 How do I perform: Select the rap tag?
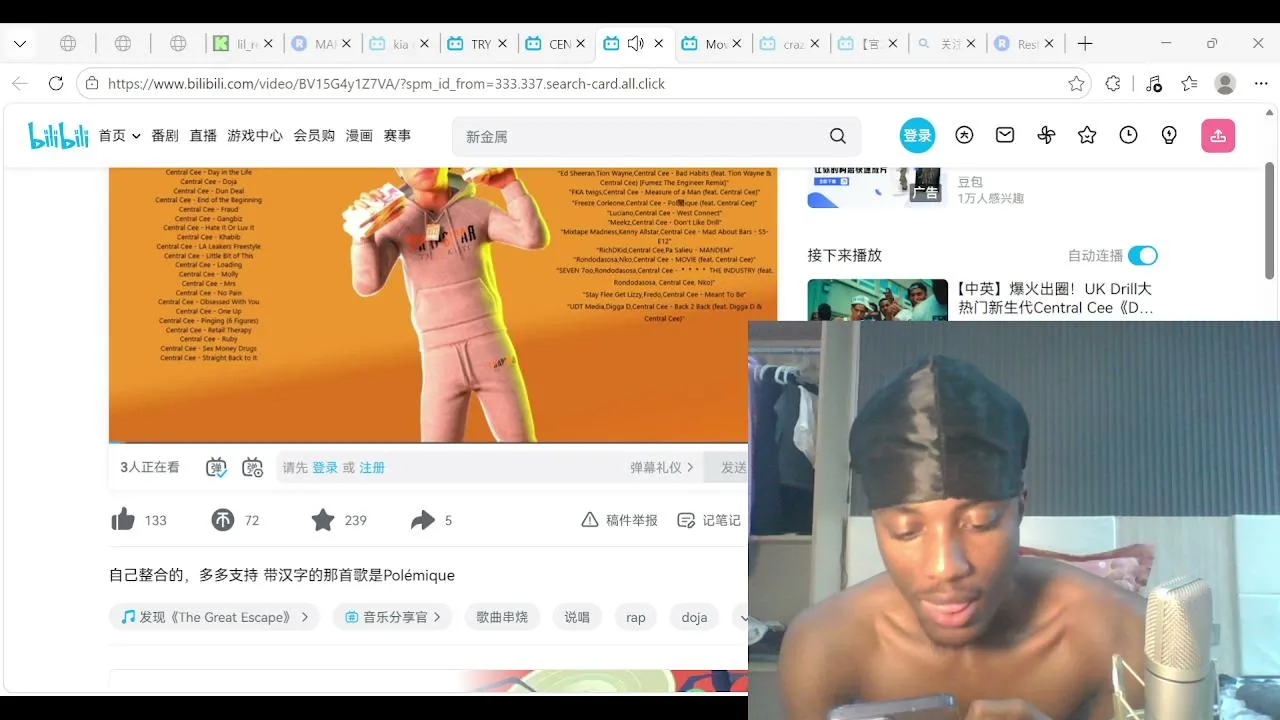pos(636,617)
